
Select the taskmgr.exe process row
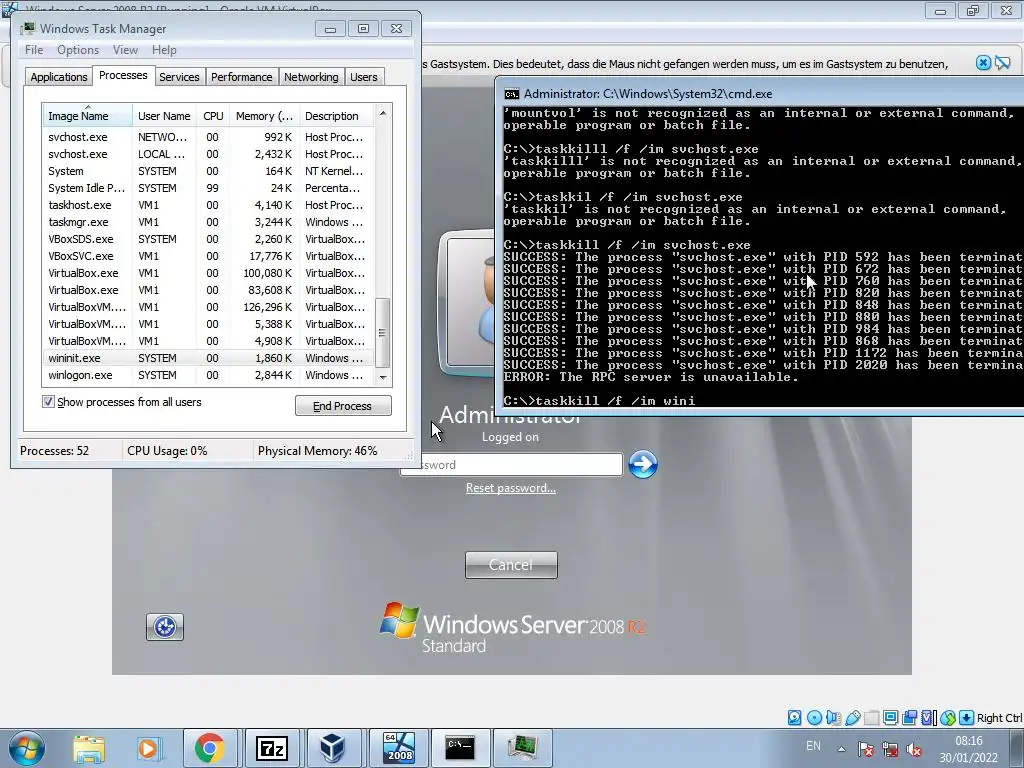208,222
